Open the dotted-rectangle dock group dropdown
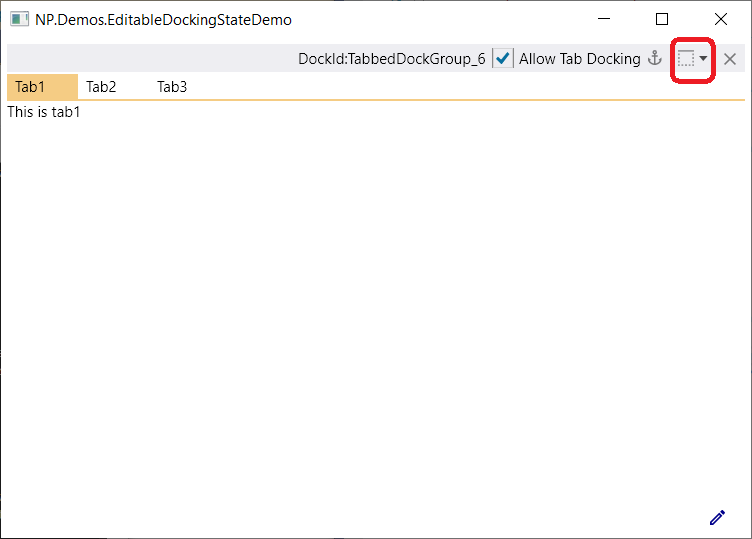The width and height of the screenshot is (752, 539). (x=693, y=59)
